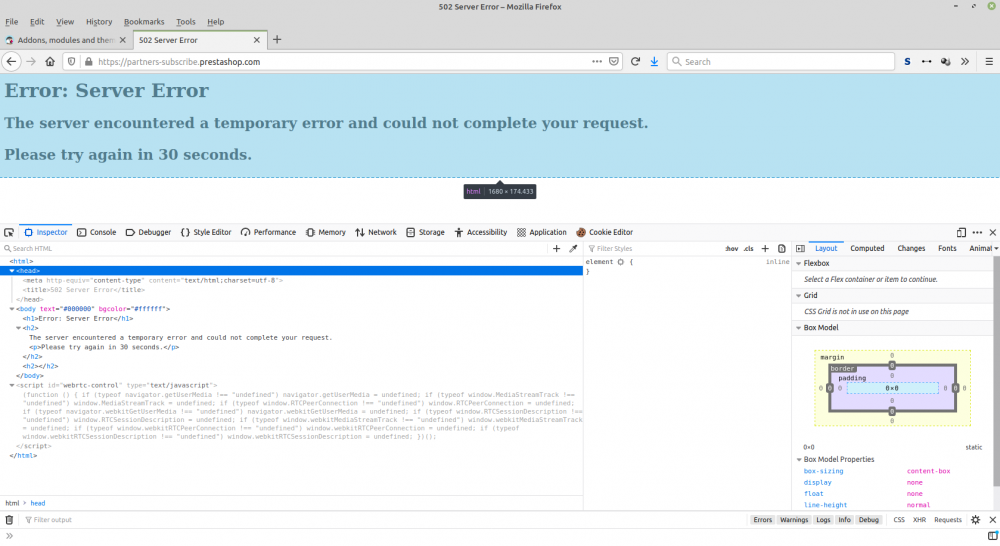Toggle the Warnings console filter
Viewport: 1000px width, 546px height.
coord(793,520)
